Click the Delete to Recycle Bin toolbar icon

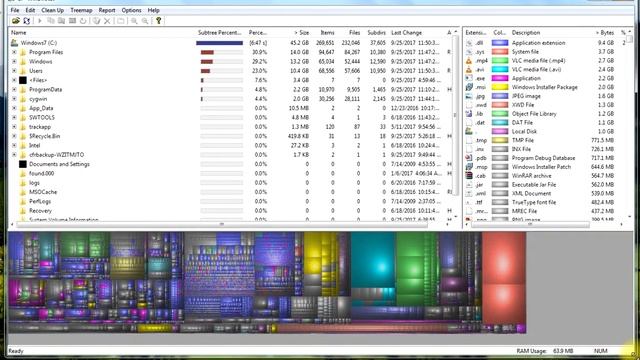[96, 21]
